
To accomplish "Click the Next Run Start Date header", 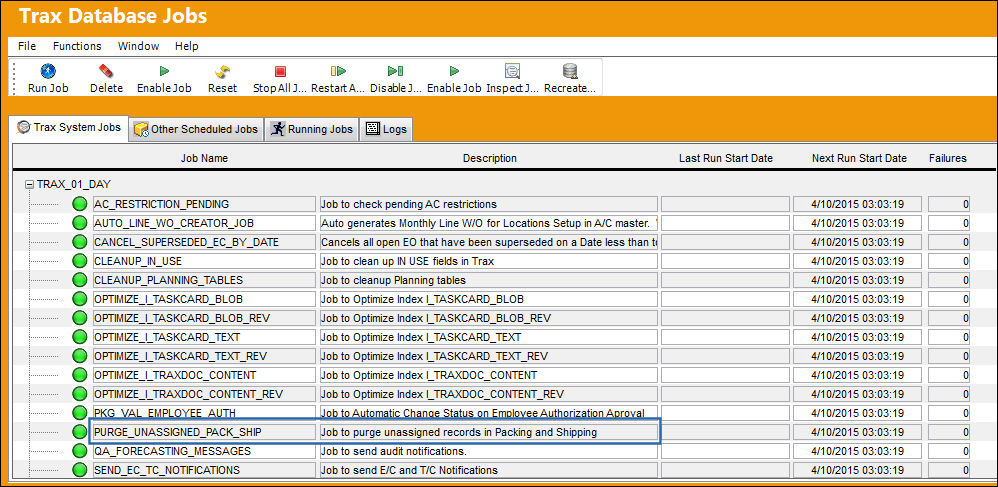I will (x=859, y=158).
